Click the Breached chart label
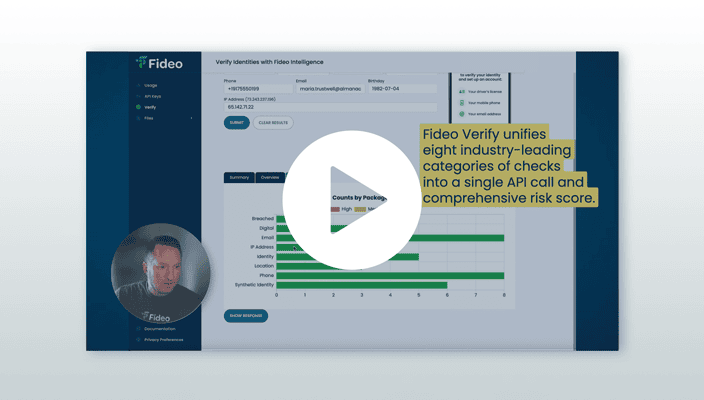This screenshot has height=400, width=704. pos(263,219)
